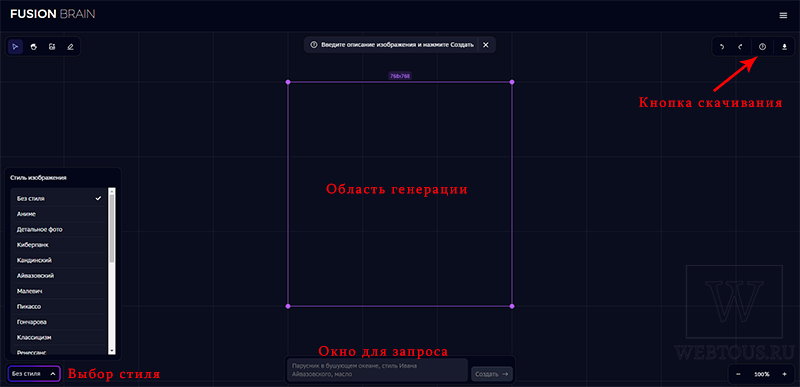The height and width of the screenshot is (387, 800).
Task: Click the style list scrollbar thumb
Action: click(112, 228)
